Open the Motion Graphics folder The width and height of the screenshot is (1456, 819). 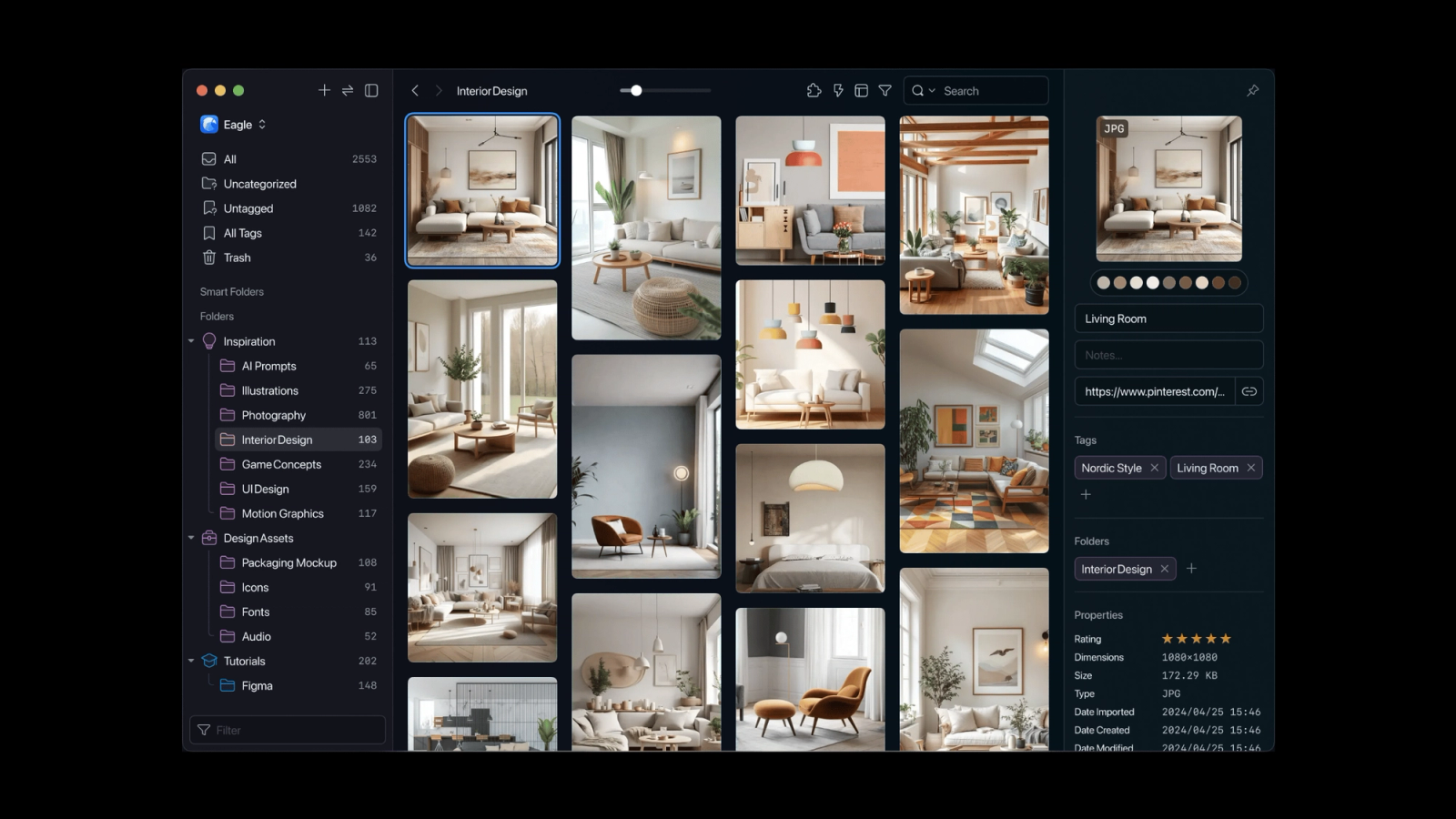[x=298, y=513]
